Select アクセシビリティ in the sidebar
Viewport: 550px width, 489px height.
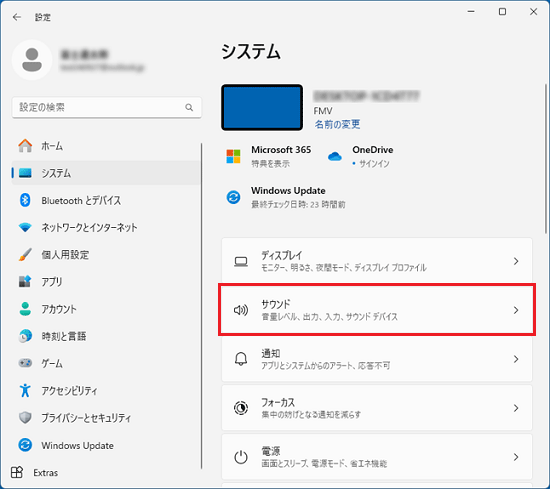(x=106, y=390)
